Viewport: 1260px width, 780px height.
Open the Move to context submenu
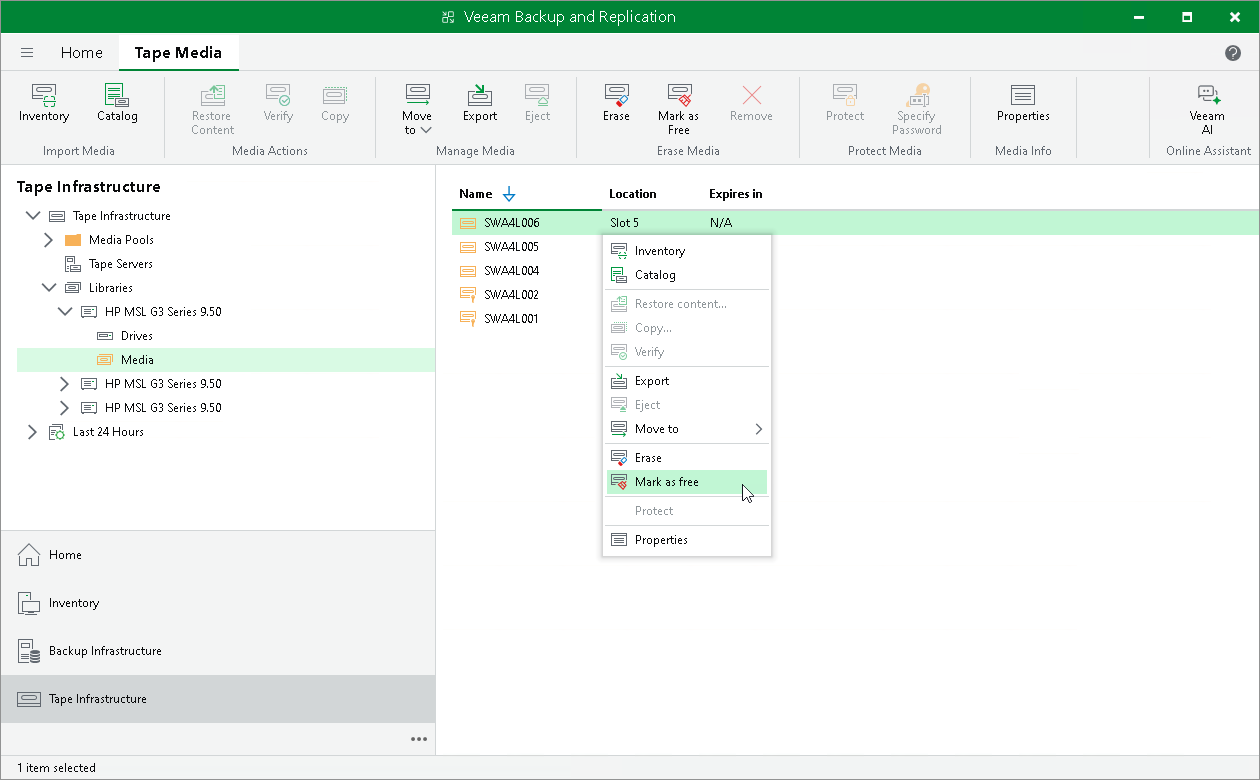coord(687,429)
